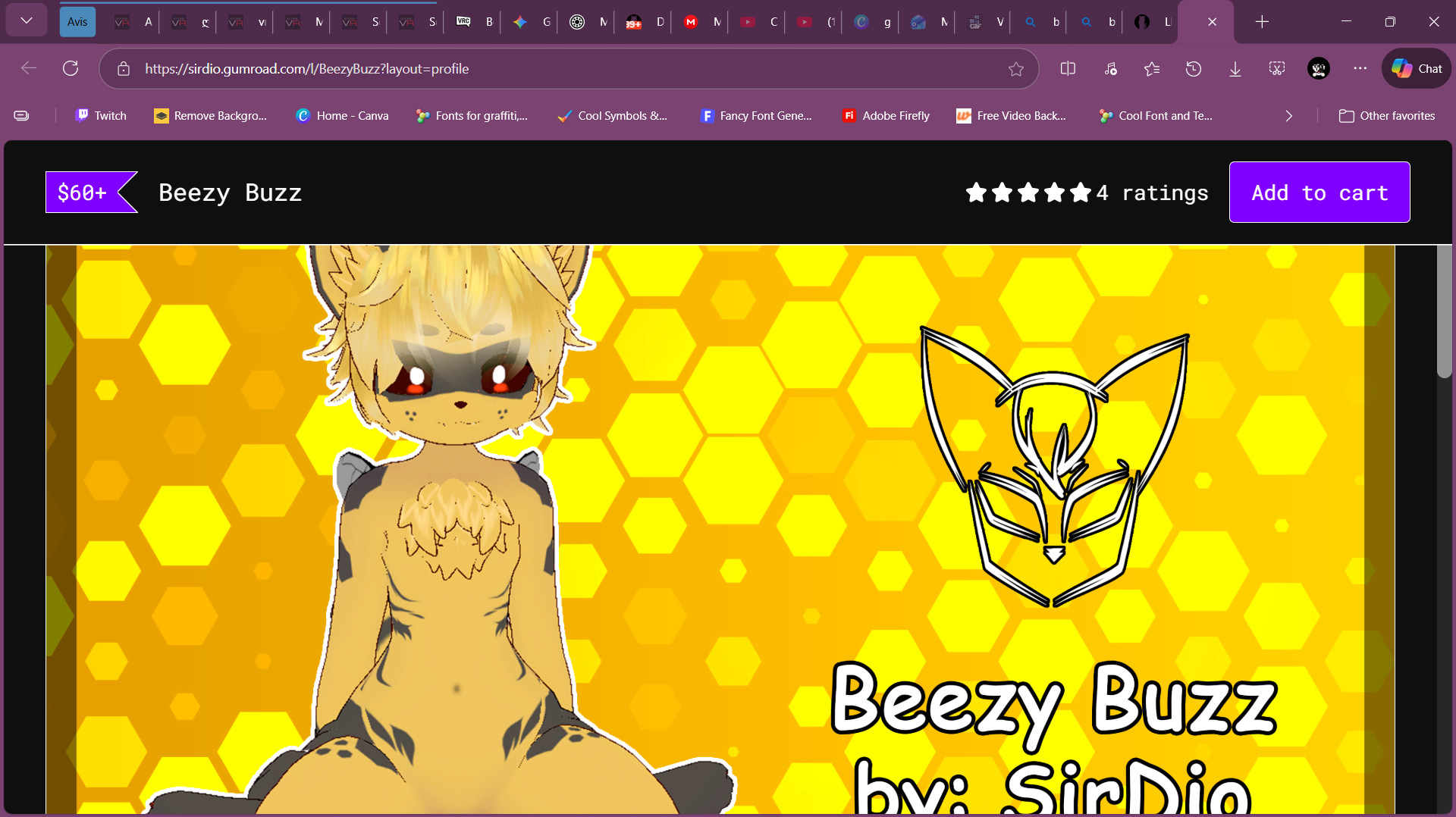Click the Avis tab group label
This screenshot has height=817, width=1456.
77,22
